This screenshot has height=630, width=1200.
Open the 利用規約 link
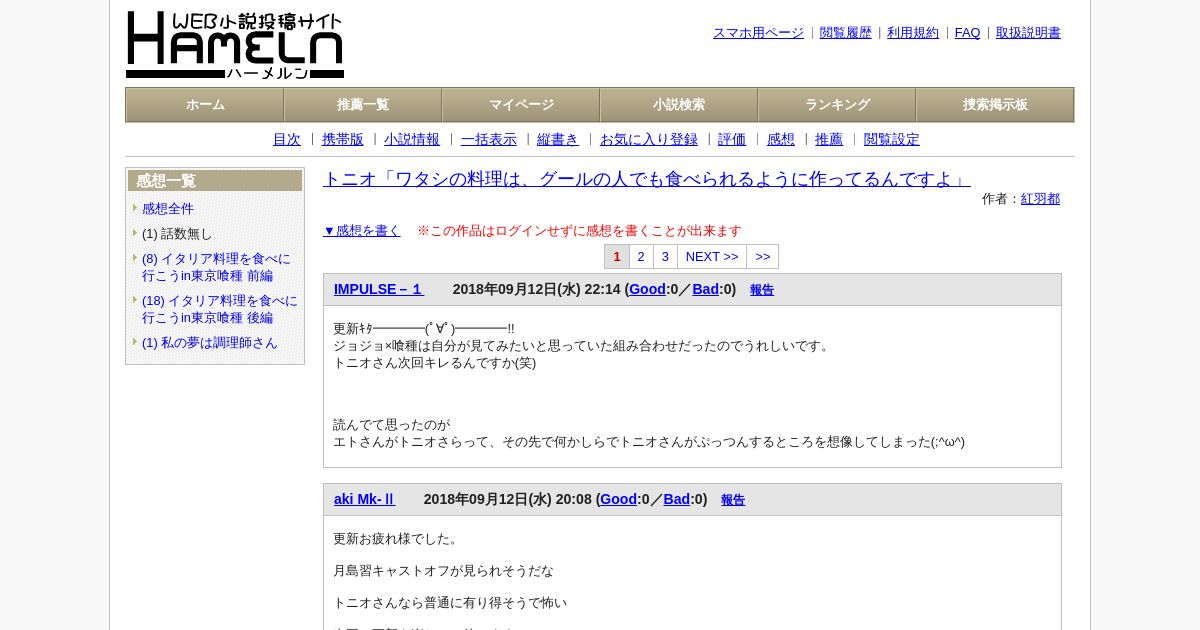pyautogui.click(x=913, y=33)
